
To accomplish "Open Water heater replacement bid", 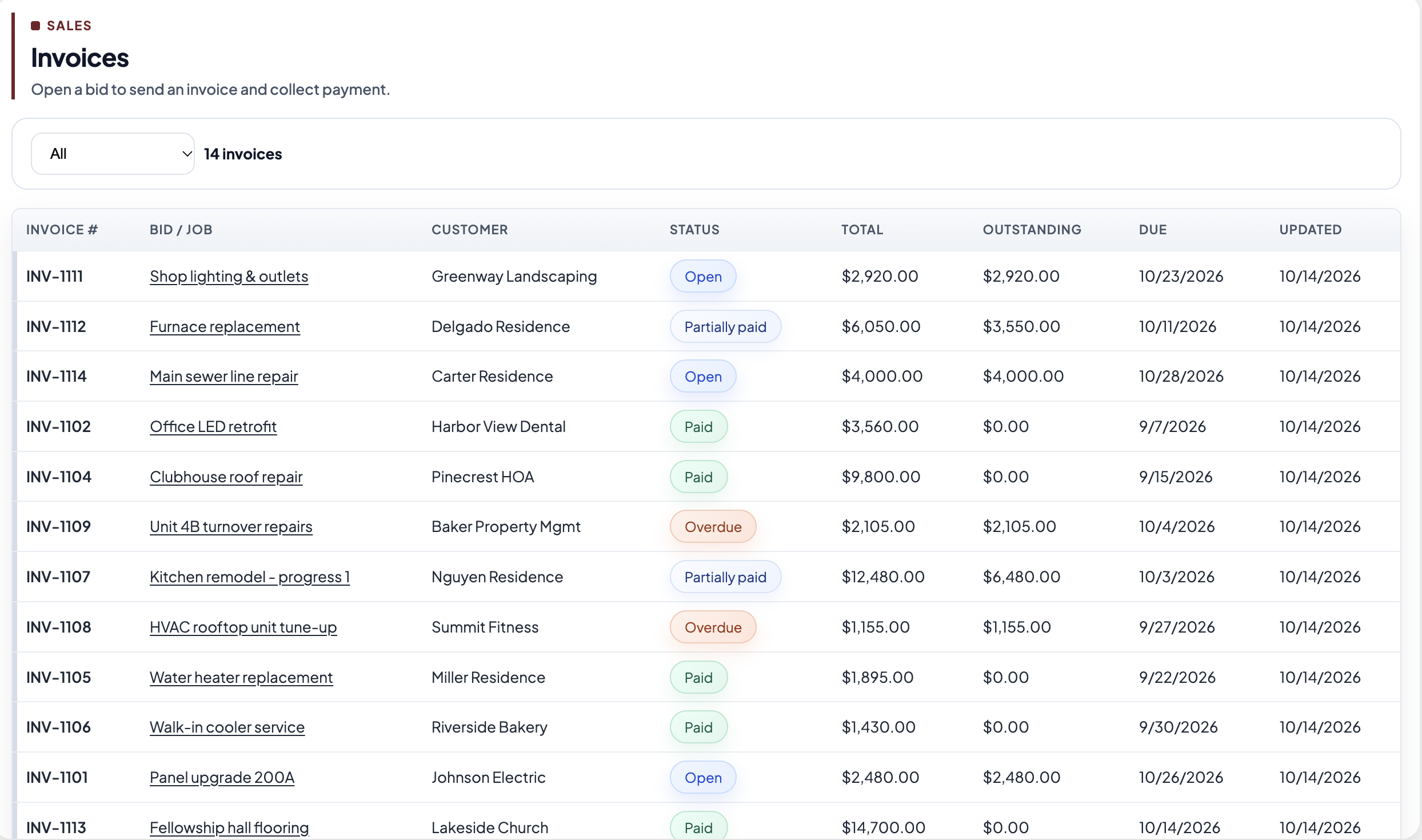I will [241, 678].
